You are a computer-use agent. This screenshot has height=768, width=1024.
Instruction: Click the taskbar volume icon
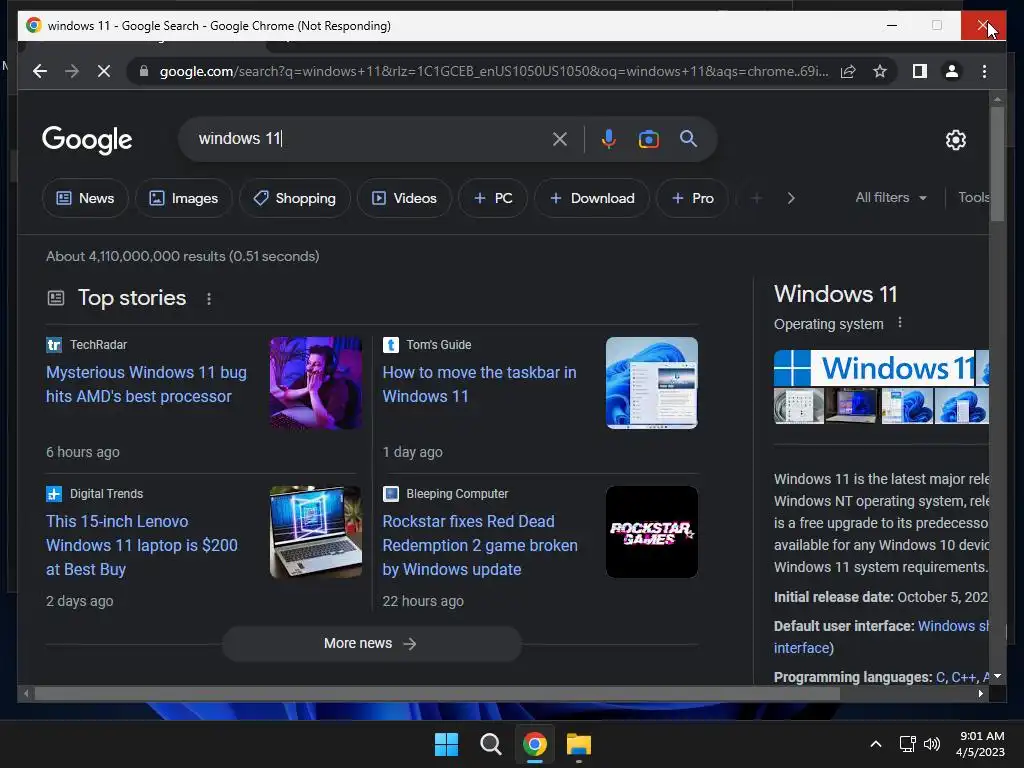click(932, 744)
